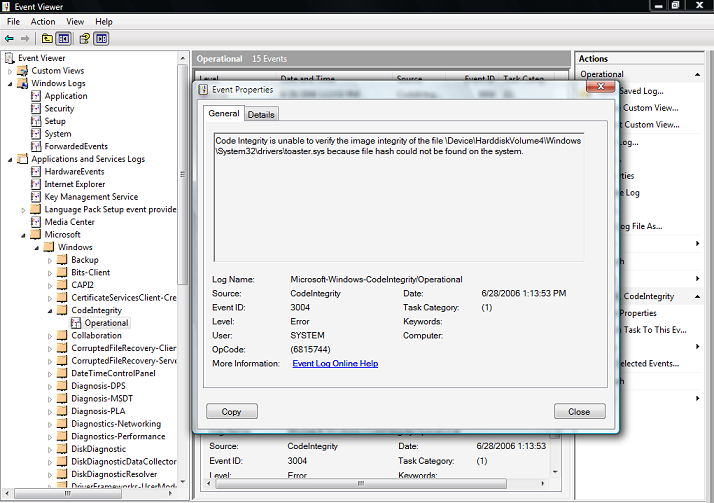
Task: Open the View menu
Action: [75, 22]
